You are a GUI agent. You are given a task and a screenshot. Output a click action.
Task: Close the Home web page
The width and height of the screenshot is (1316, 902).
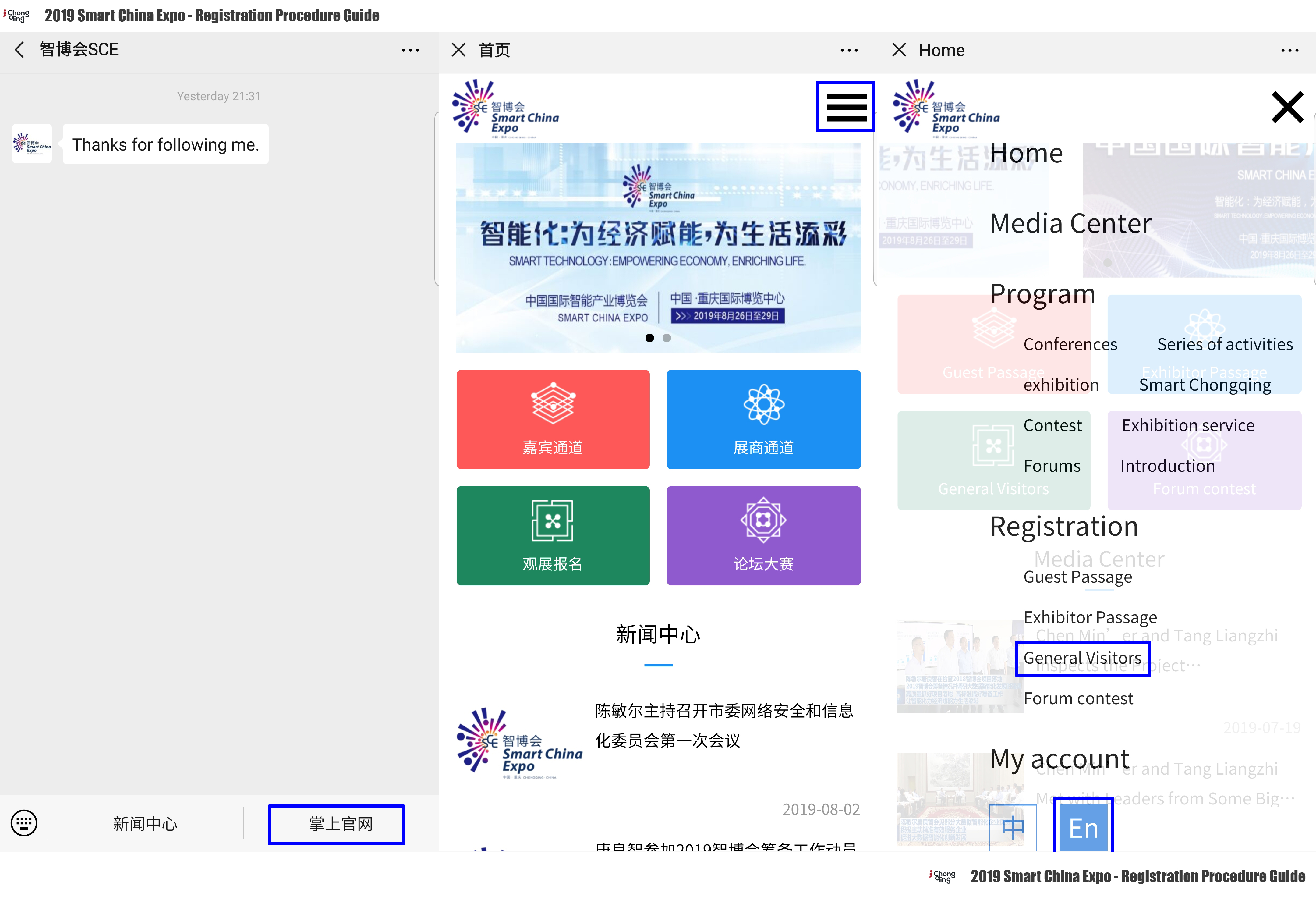click(x=899, y=50)
